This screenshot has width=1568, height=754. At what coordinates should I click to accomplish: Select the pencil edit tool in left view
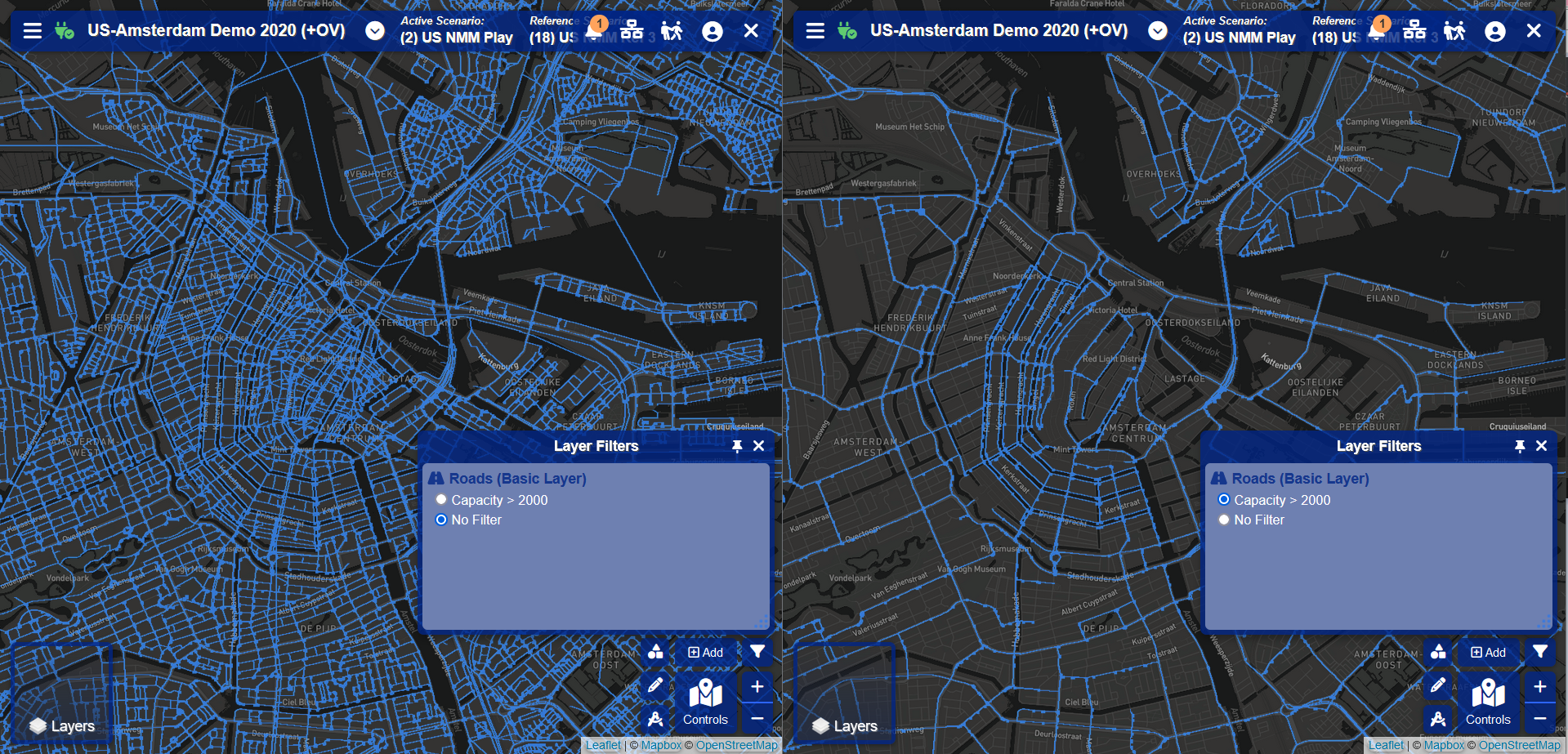(x=655, y=685)
